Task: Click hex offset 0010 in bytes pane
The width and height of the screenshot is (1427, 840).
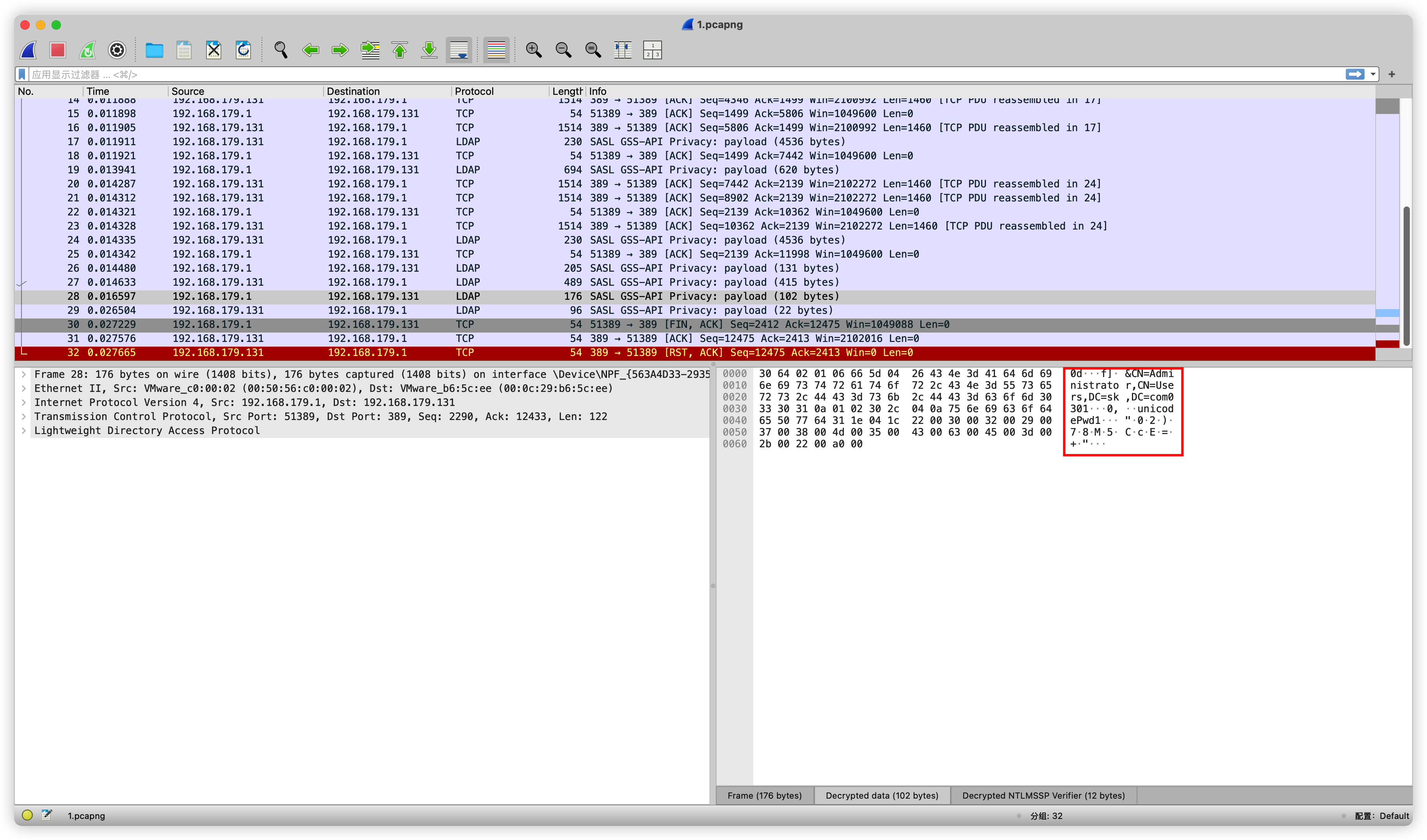Action: tap(735, 386)
